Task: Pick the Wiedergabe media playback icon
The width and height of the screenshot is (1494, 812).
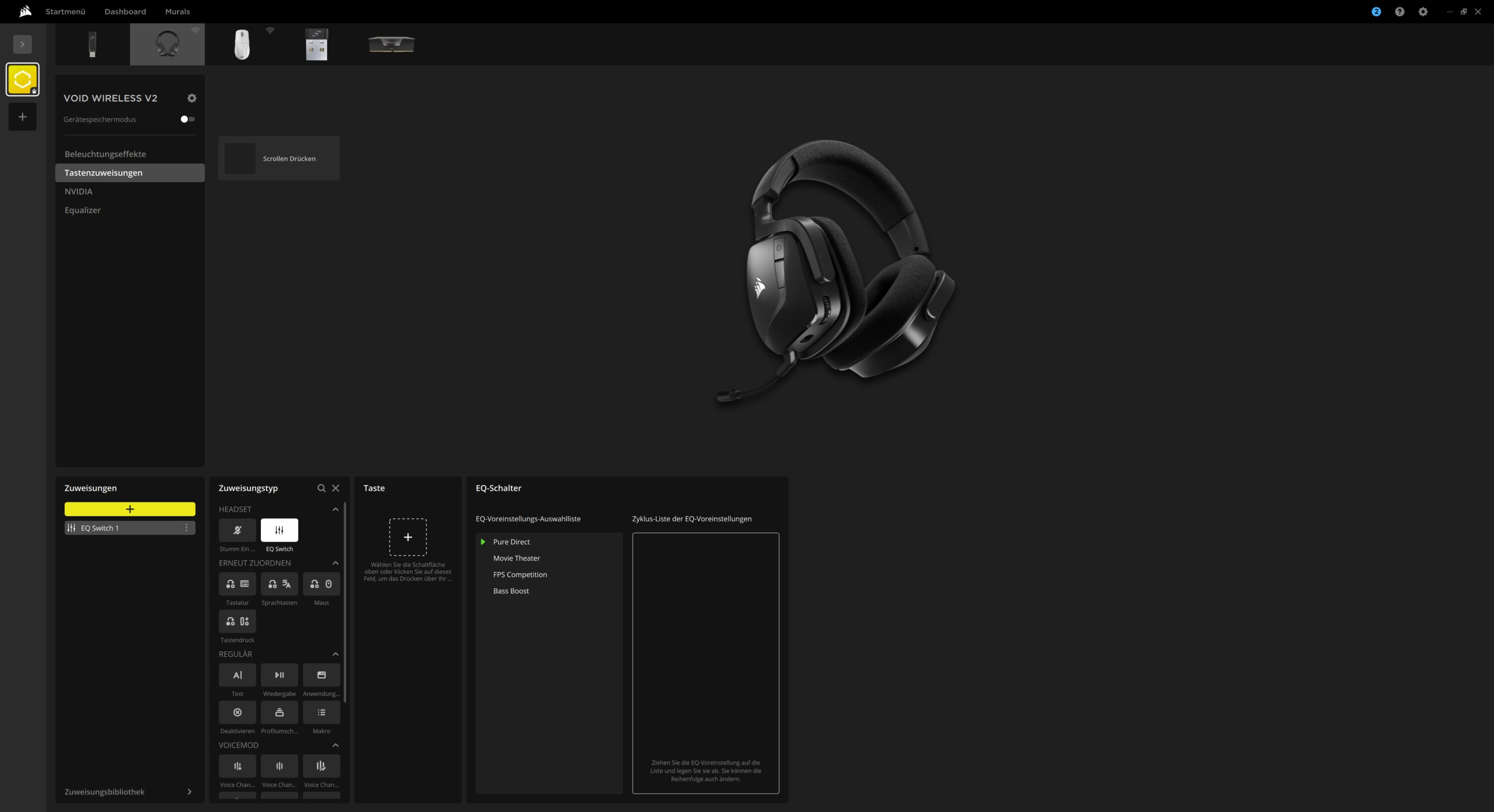Action: (279, 675)
